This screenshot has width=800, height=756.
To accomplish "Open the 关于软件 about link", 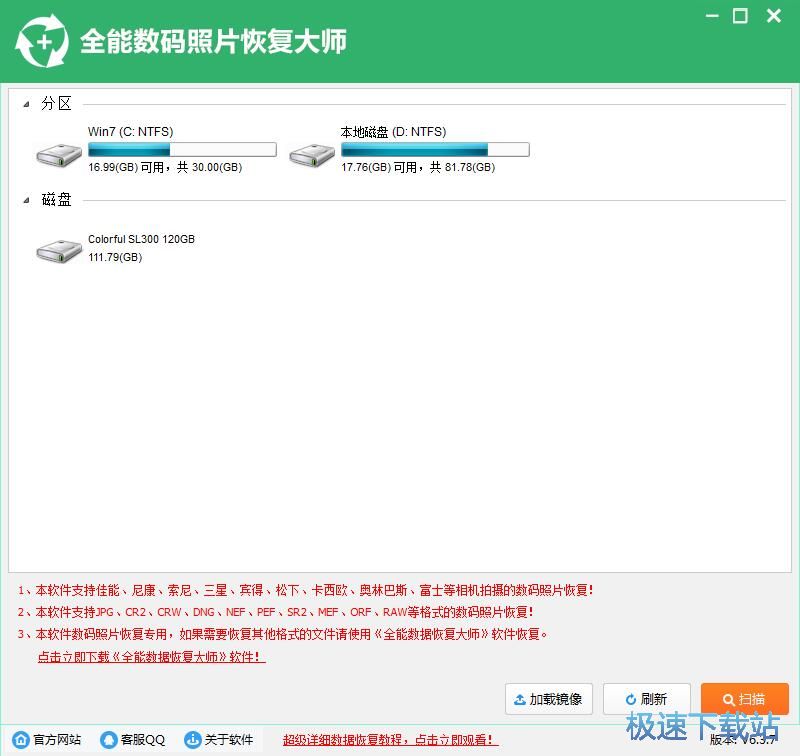I will (x=229, y=739).
